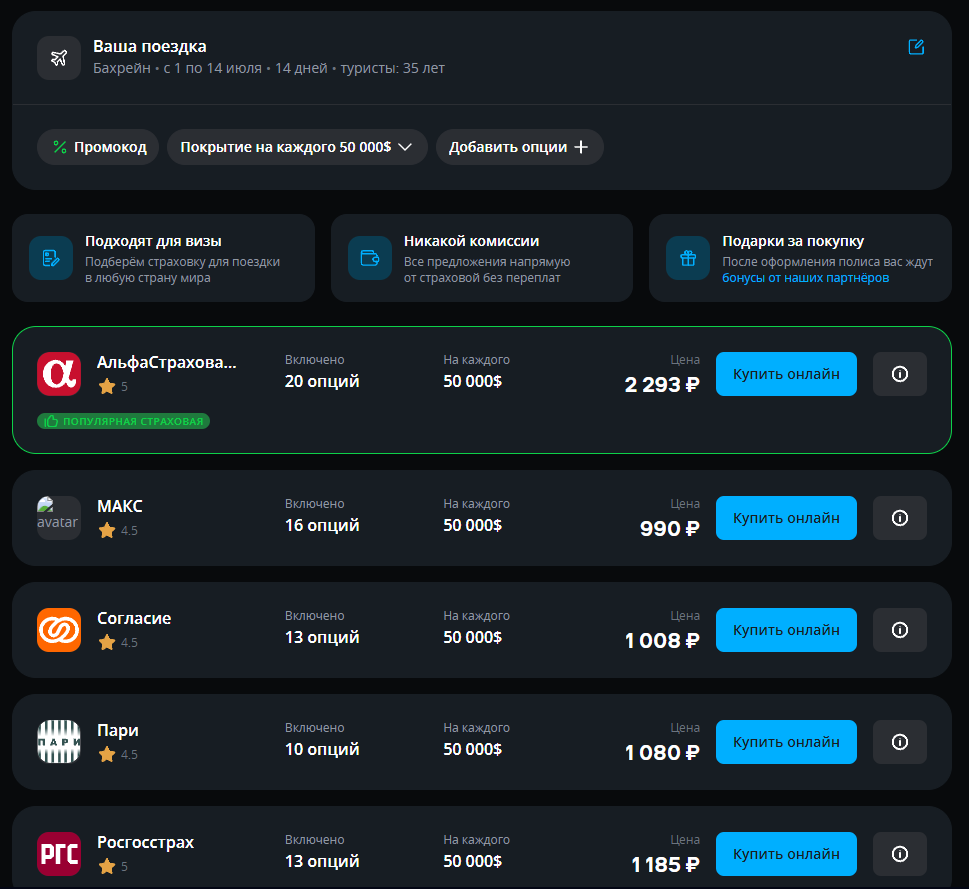969x889 pixels.
Task: Click the airplane trip icon
Action: [59, 58]
